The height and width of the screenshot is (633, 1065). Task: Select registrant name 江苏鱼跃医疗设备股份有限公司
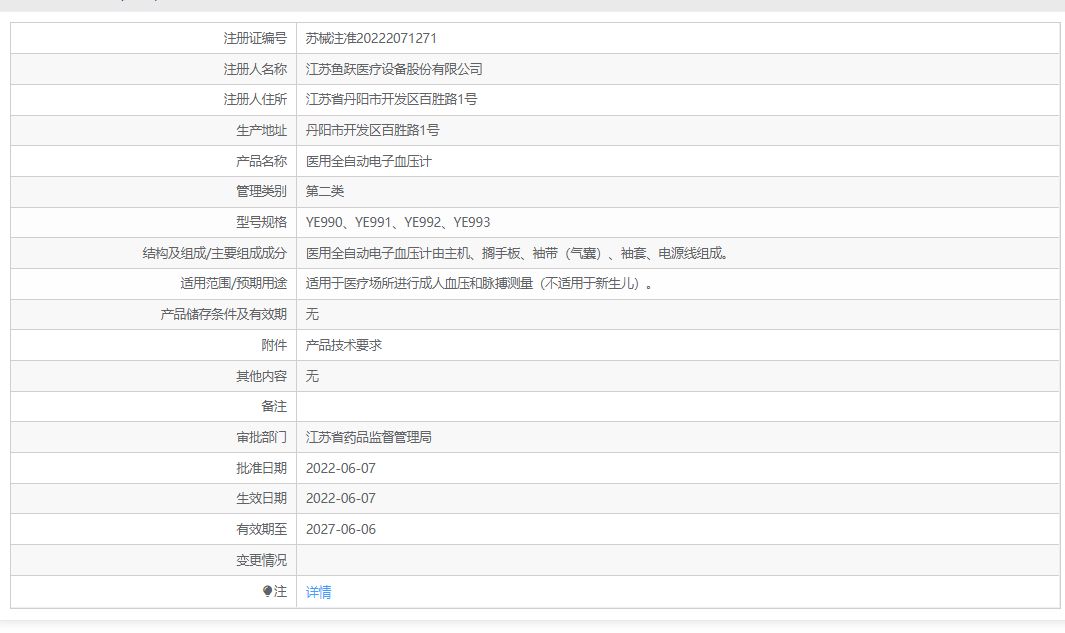tap(394, 69)
